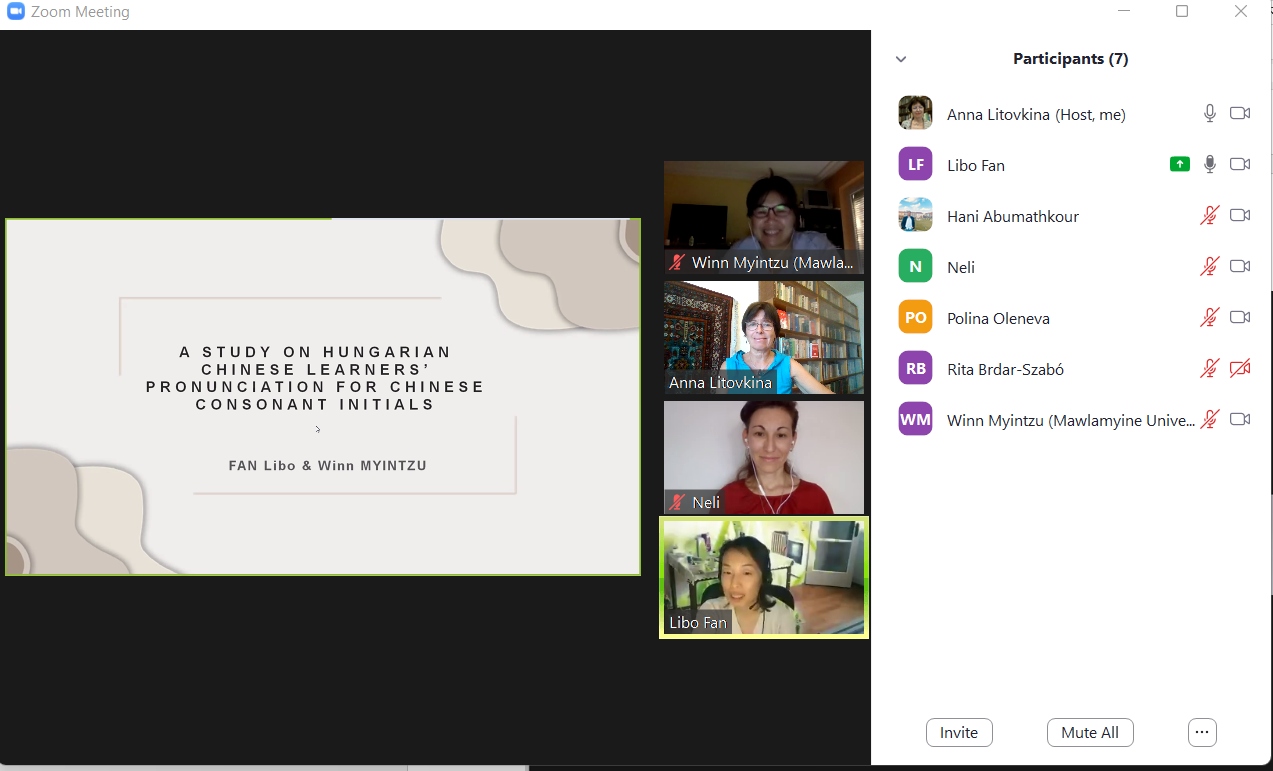Click Libo Fan's microphone icon
Viewport: 1273px width, 771px height.
pos(1210,164)
